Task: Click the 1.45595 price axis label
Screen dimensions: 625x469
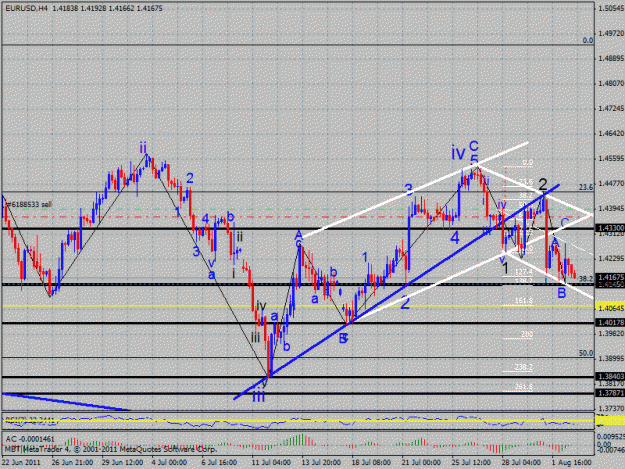Action: tap(611, 158)
